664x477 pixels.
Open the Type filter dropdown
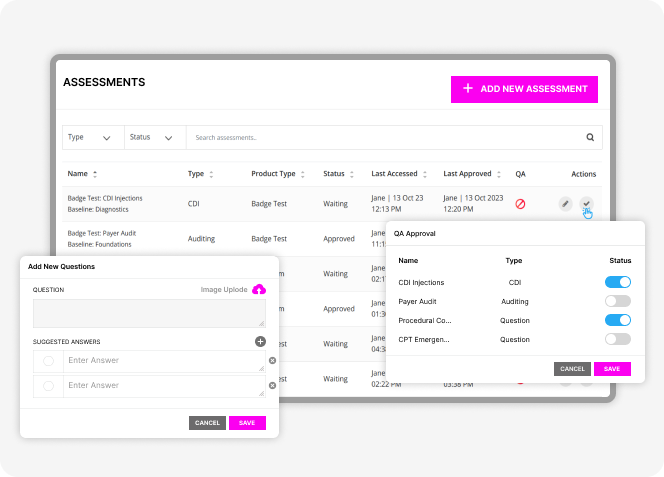tap(89, 138)
